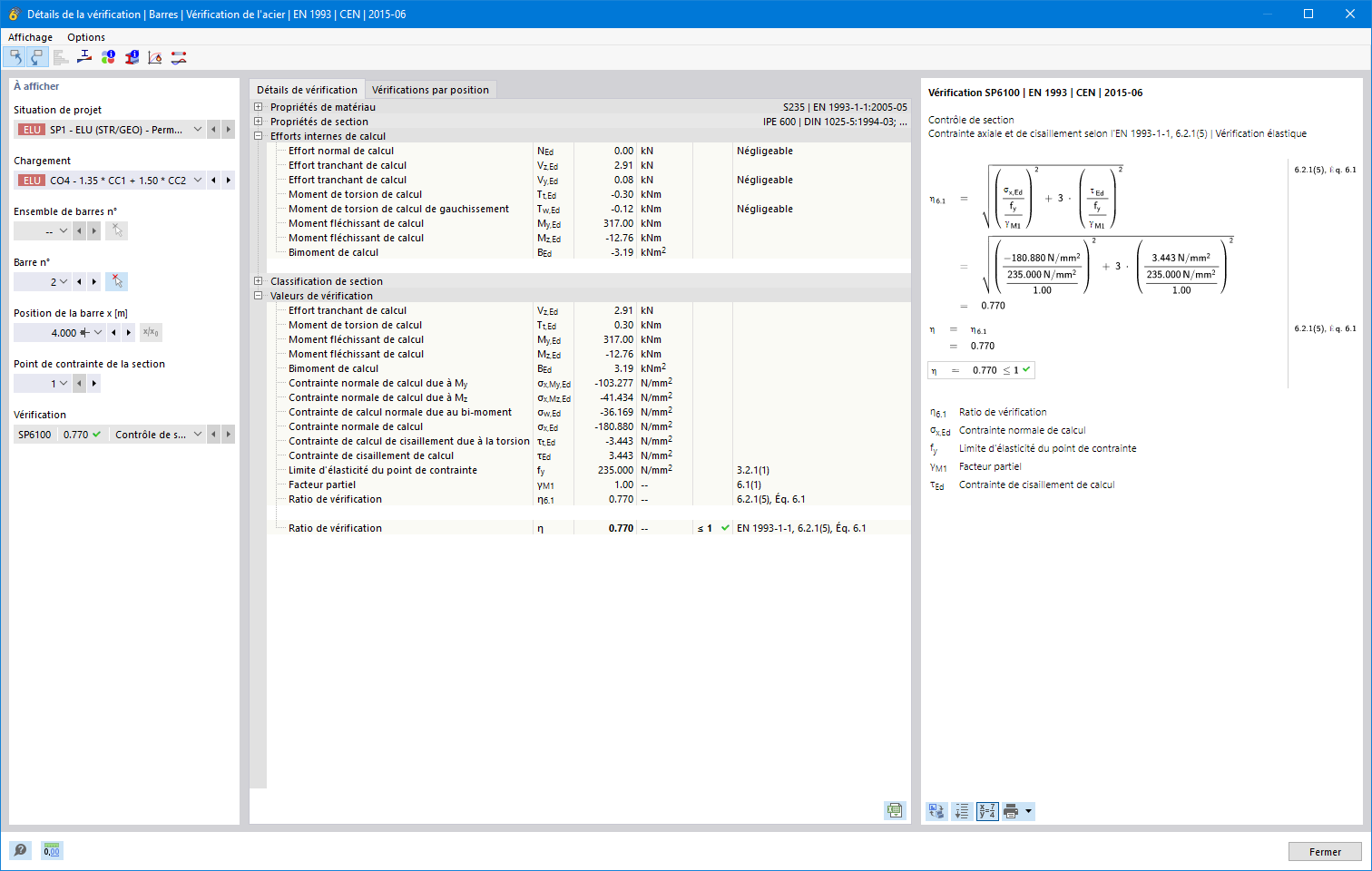Collapse Valeurs de vérification section
Viewport: 1372px width, 871px height.
(x=258, y=296)
